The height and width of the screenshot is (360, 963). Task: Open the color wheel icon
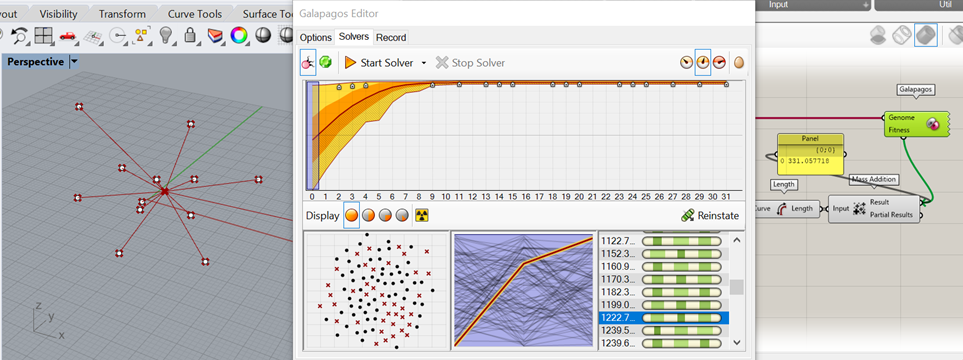coord(238,36)
